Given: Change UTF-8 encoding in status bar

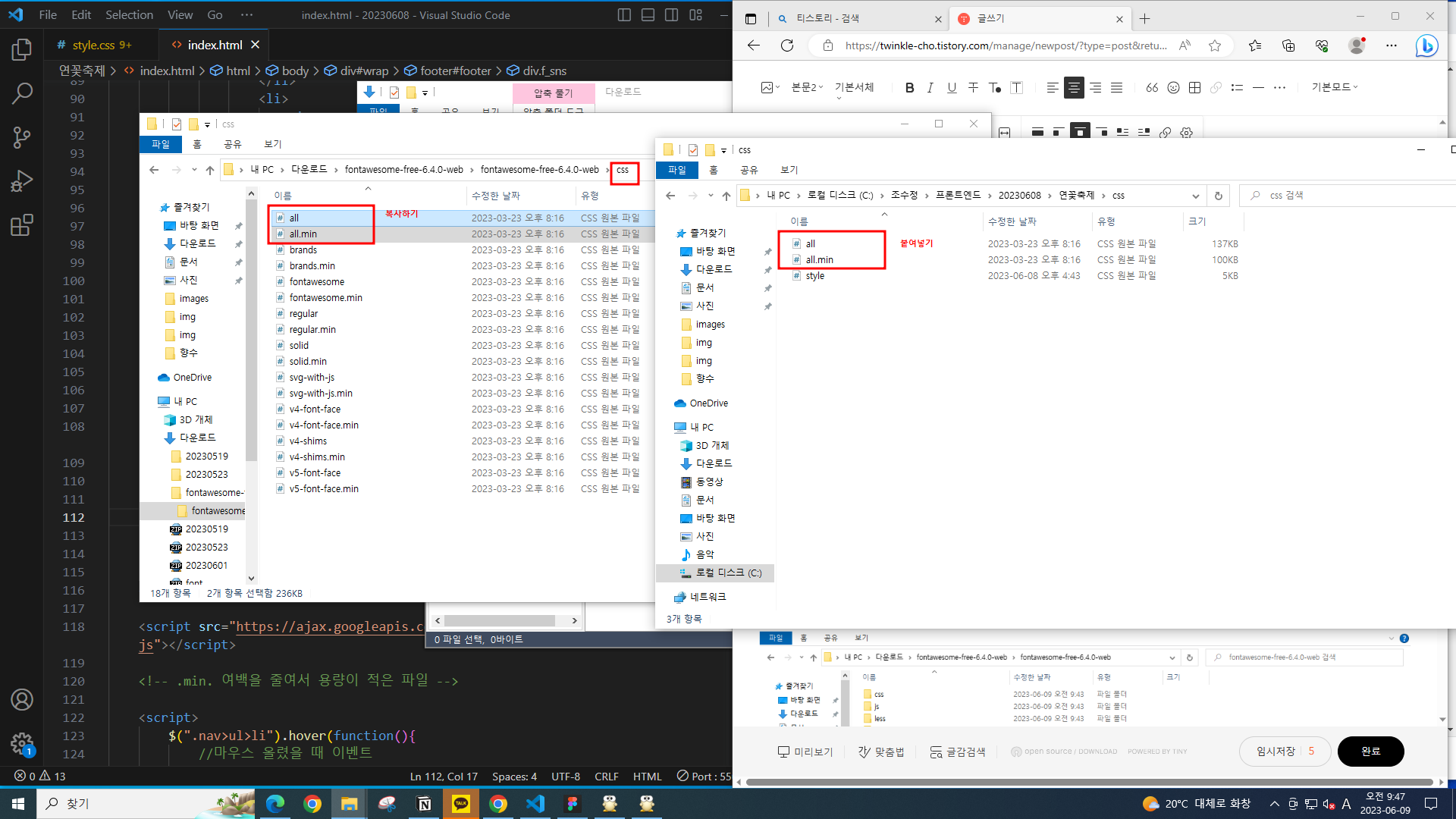Looking at the screenshot, I should (x=566, y=776).
